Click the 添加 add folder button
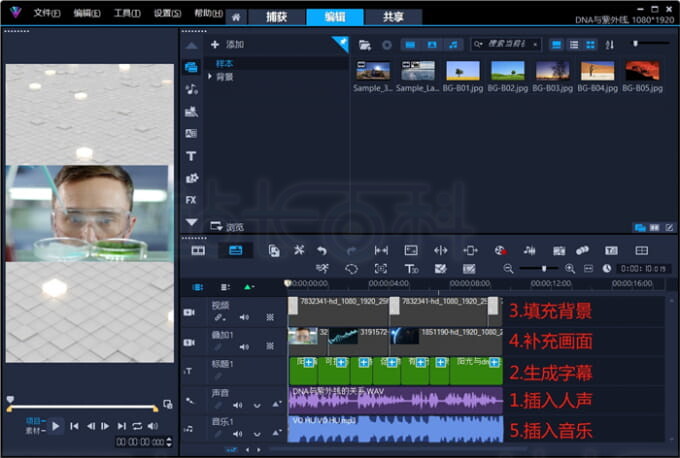This screenshot has width=680, height=458. coord(228,45)
